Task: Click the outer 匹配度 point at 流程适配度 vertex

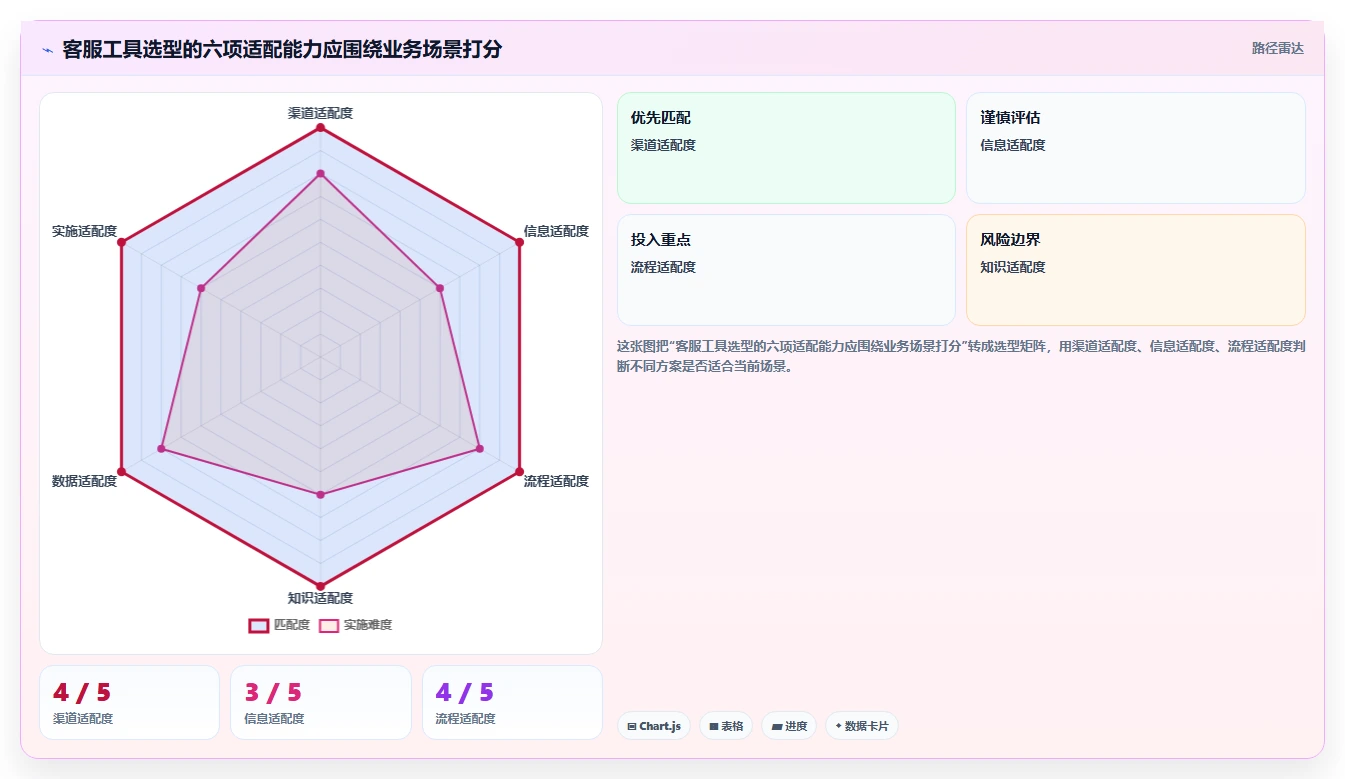Action: click(x=519, y=471)
